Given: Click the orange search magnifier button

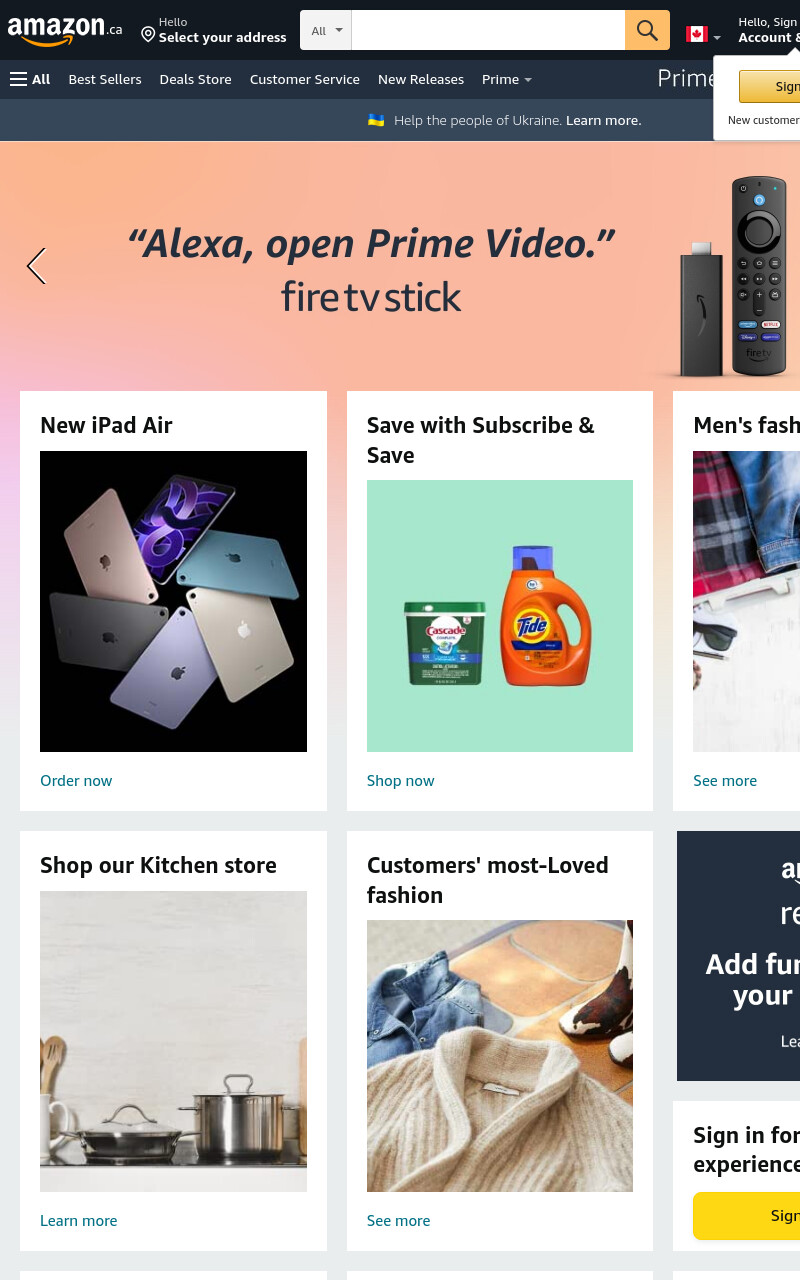Looking at the screenshot, I should [x=647, y=30].
